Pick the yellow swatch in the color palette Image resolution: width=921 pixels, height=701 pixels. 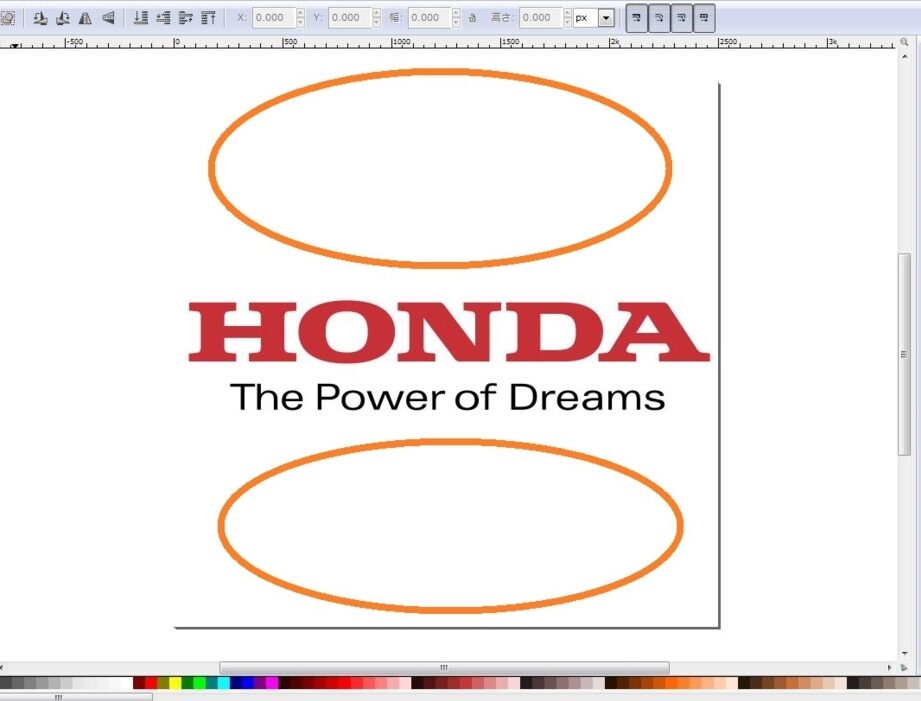(175, 683)
